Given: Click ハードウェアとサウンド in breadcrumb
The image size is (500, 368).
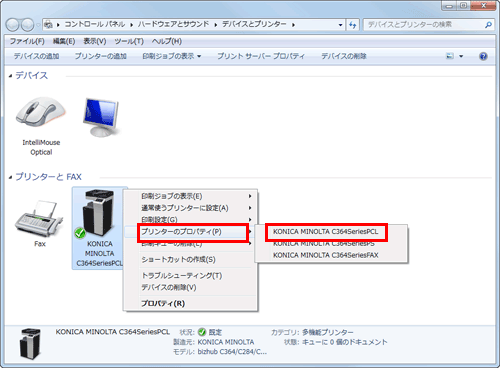Looking at the screenshot, I should pos(173,24).
